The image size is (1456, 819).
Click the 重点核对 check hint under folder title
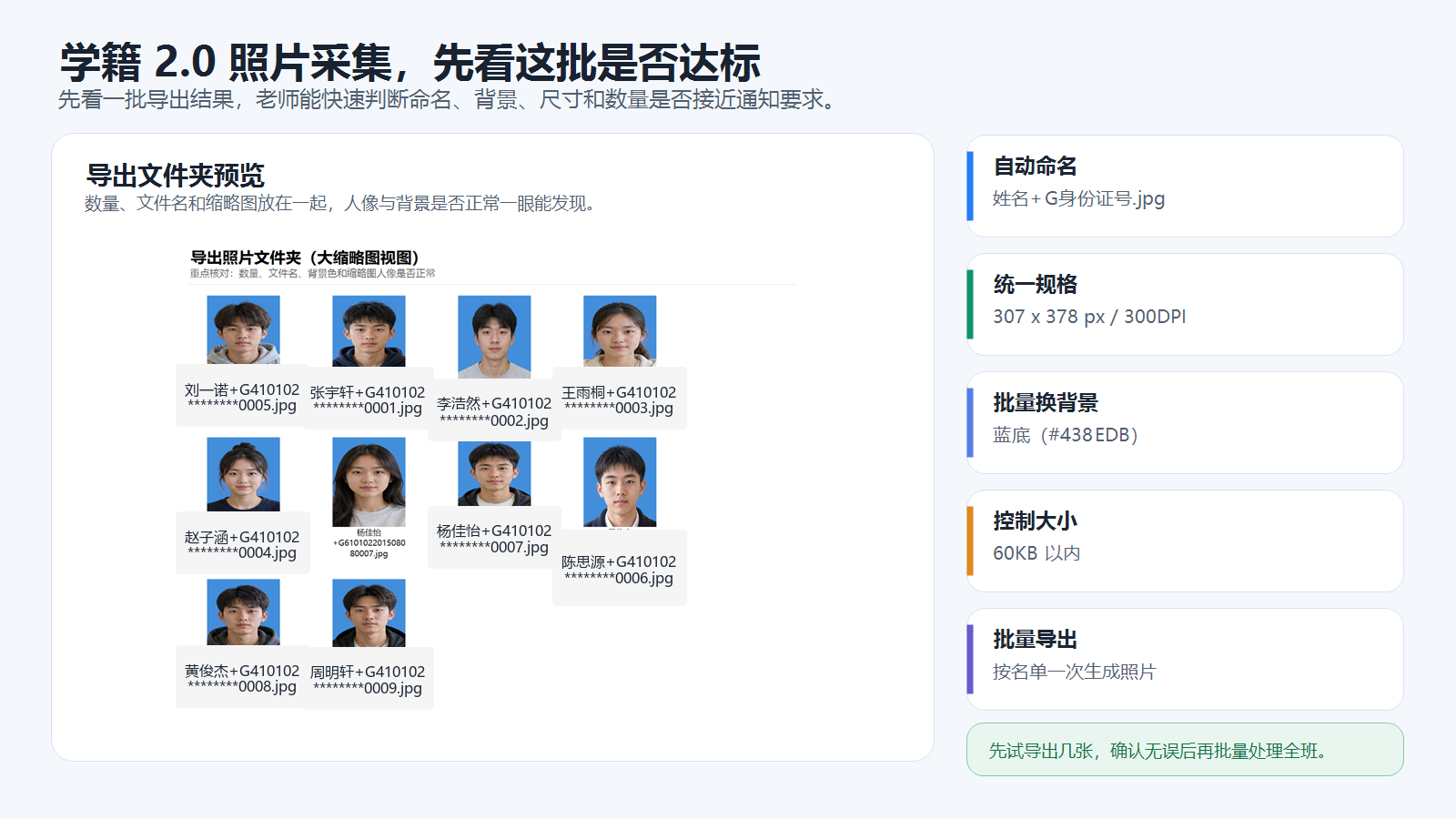312,273
